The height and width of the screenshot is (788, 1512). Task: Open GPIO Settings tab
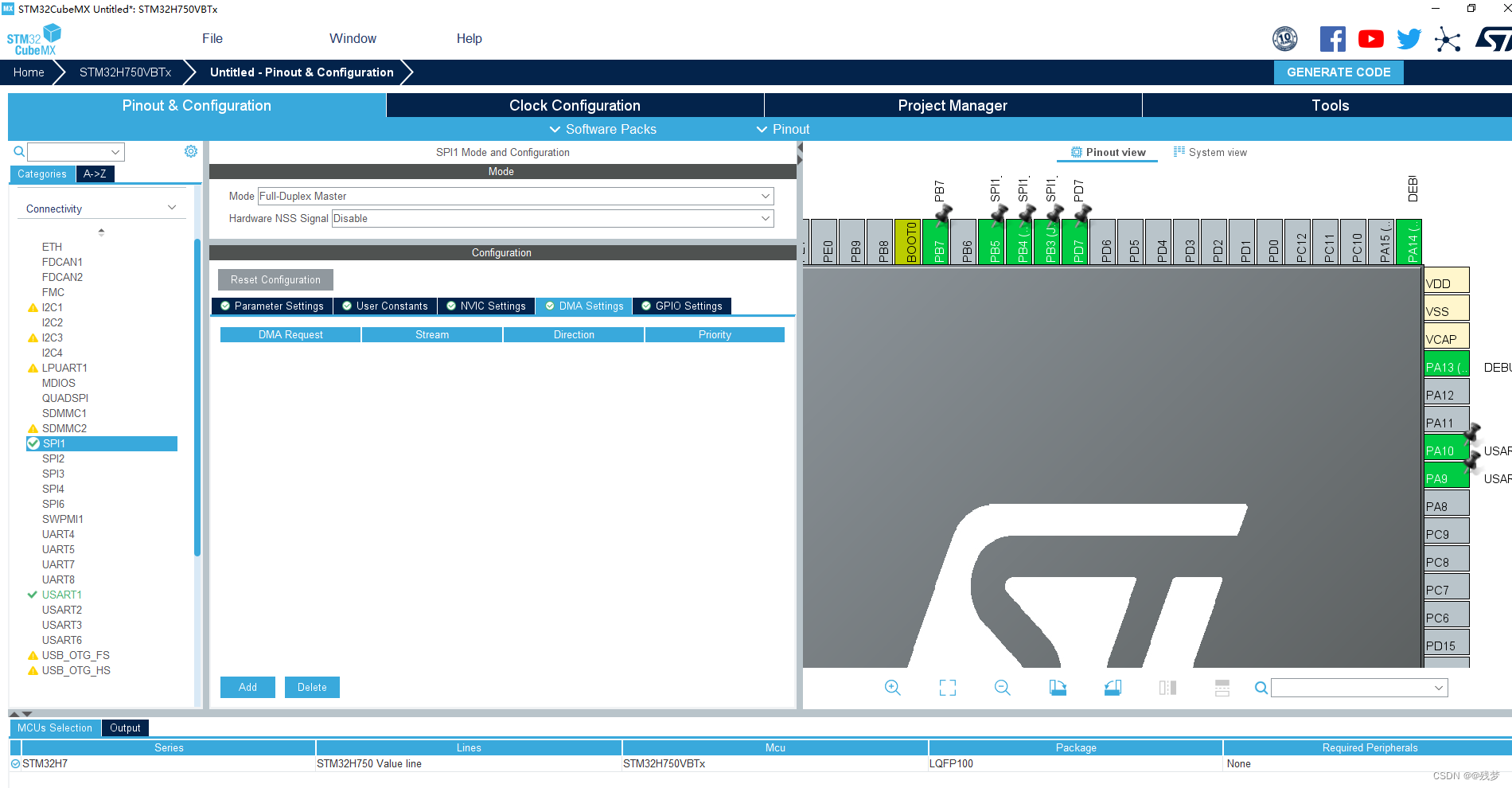[x=682, y=306]
